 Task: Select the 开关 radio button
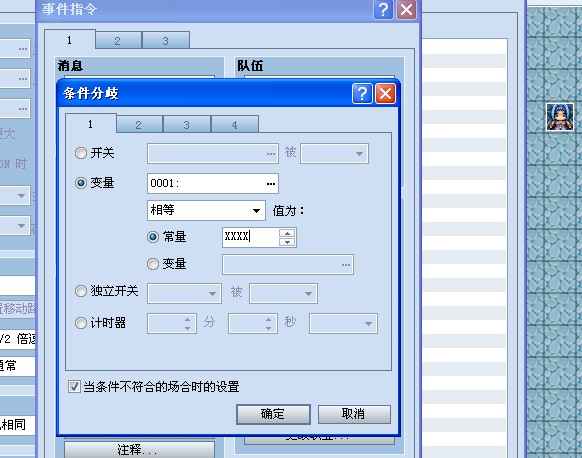click(x=81, y=153)
